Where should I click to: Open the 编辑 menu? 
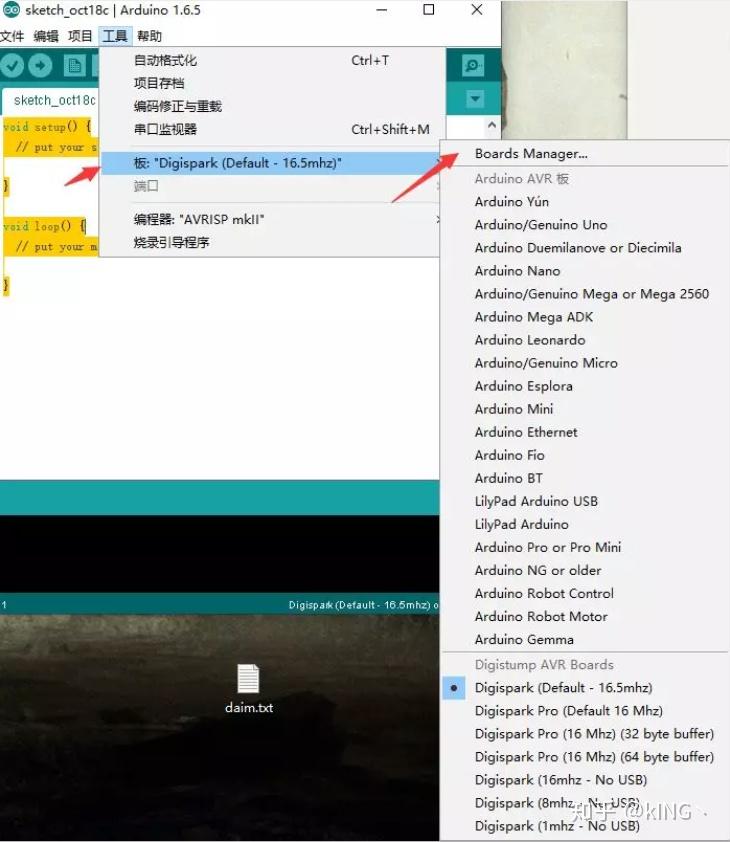[46, 36]
